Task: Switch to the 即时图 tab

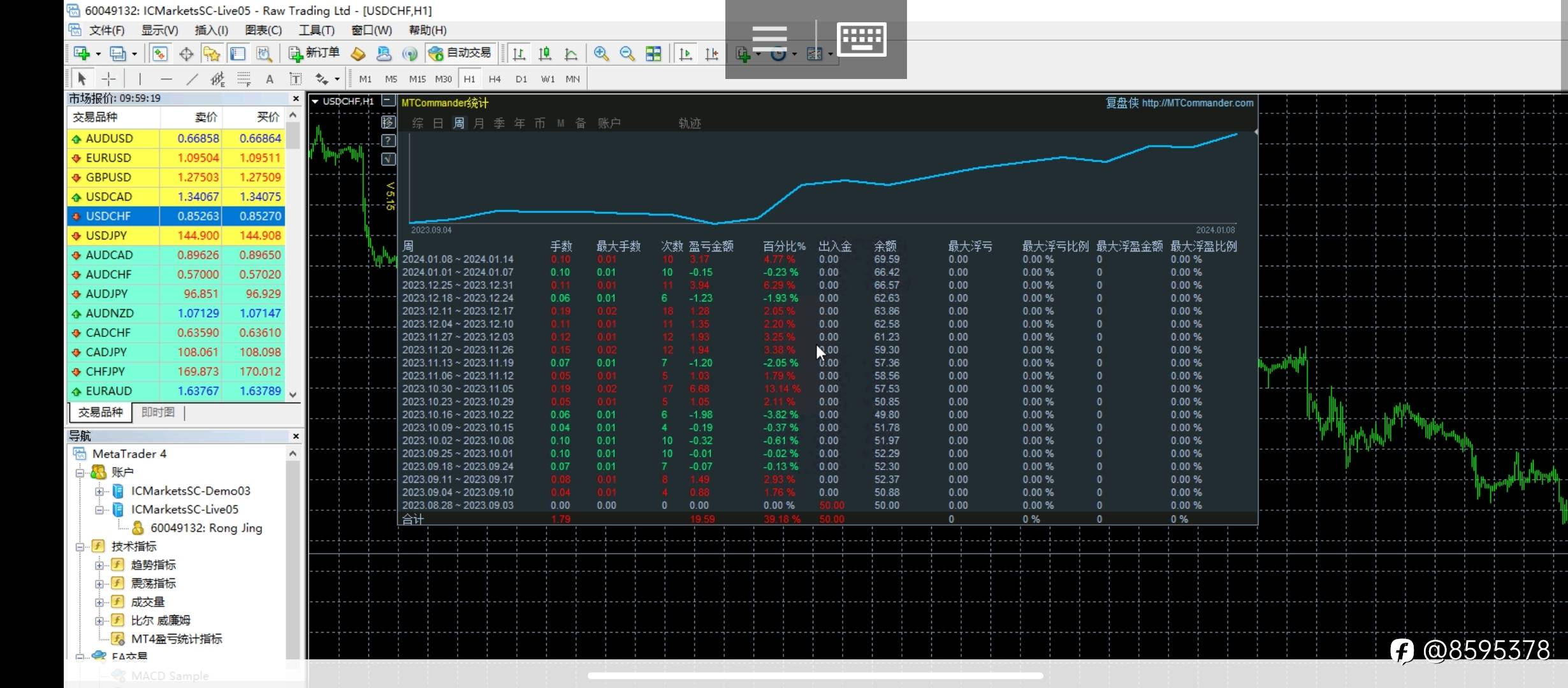Action: pos(157,412)
